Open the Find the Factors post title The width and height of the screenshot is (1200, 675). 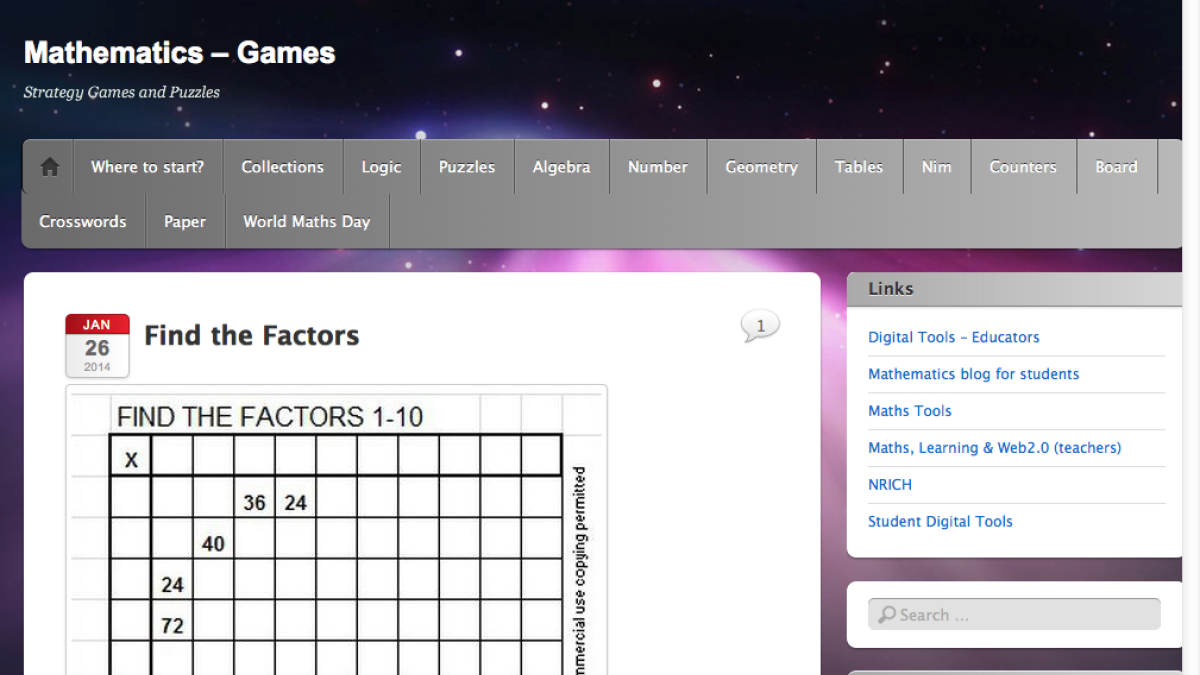pyautogui.click(x=251, y=336)
